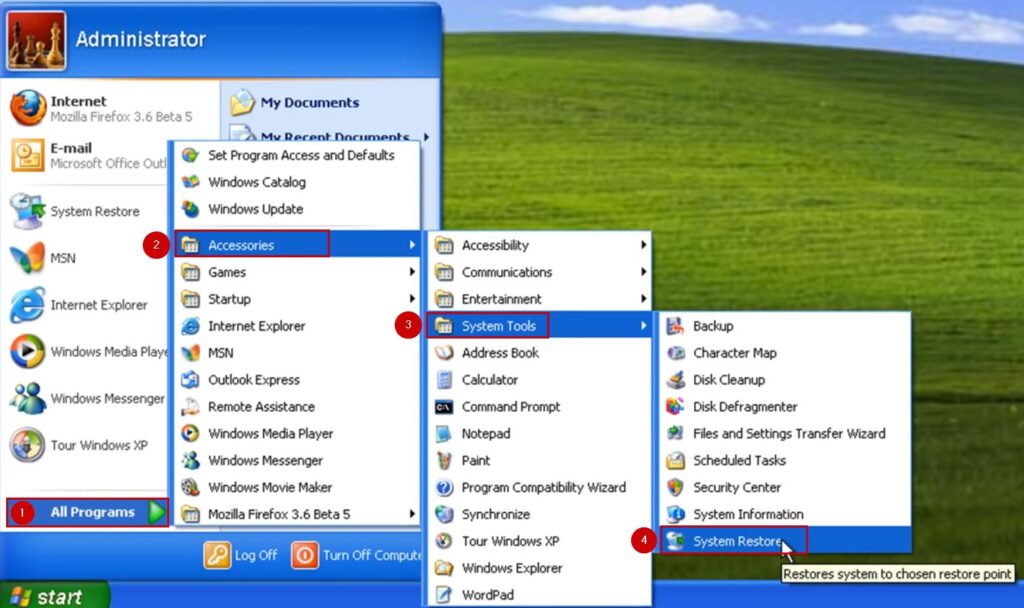1024x608 pixels.
Task: Launch the Calculator
Action: click(x=539, y=379)
